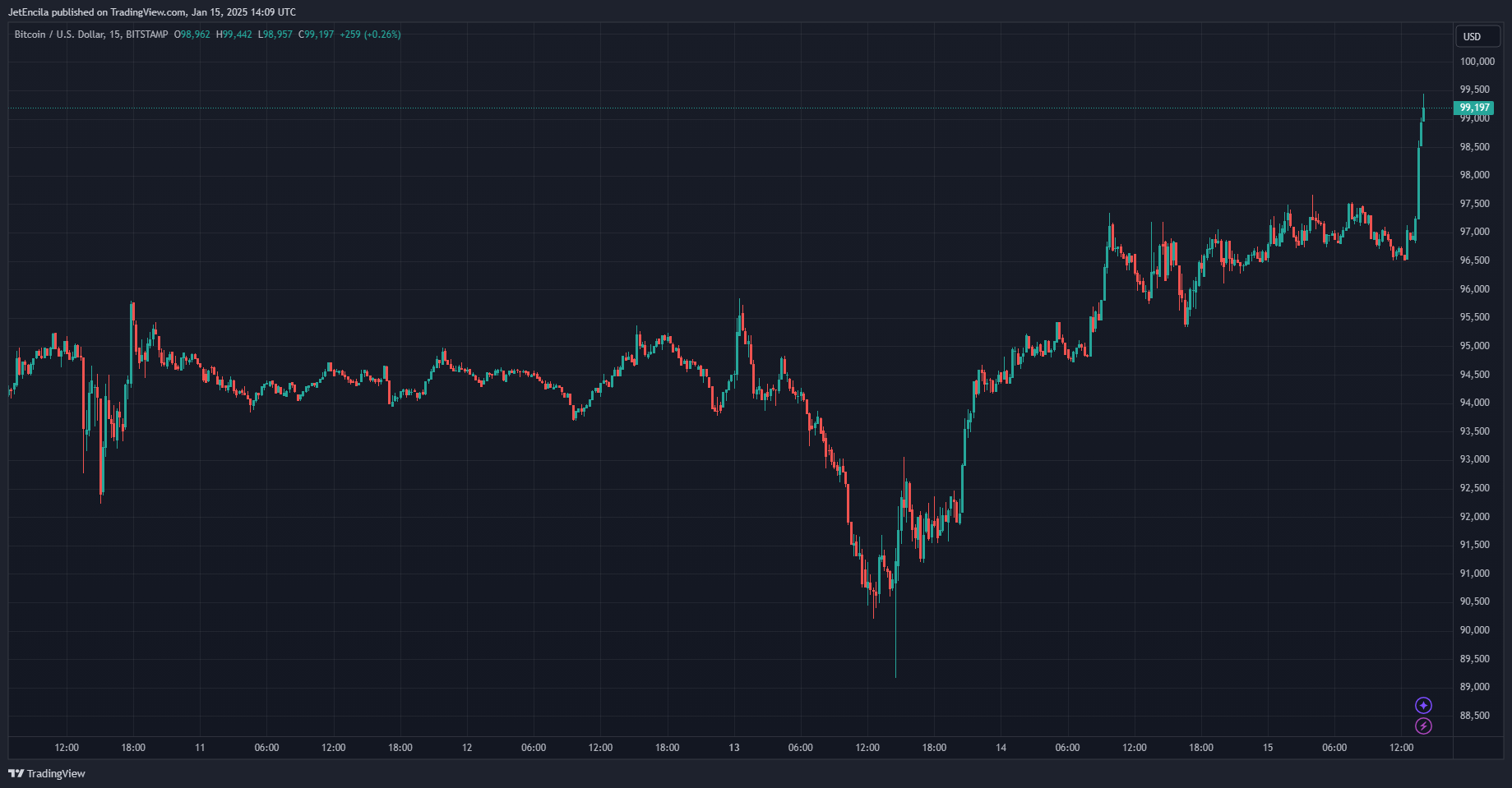Click the 94,500 price axis label
This screenshot has height=788, width=1512.
tap(1474, 375)
